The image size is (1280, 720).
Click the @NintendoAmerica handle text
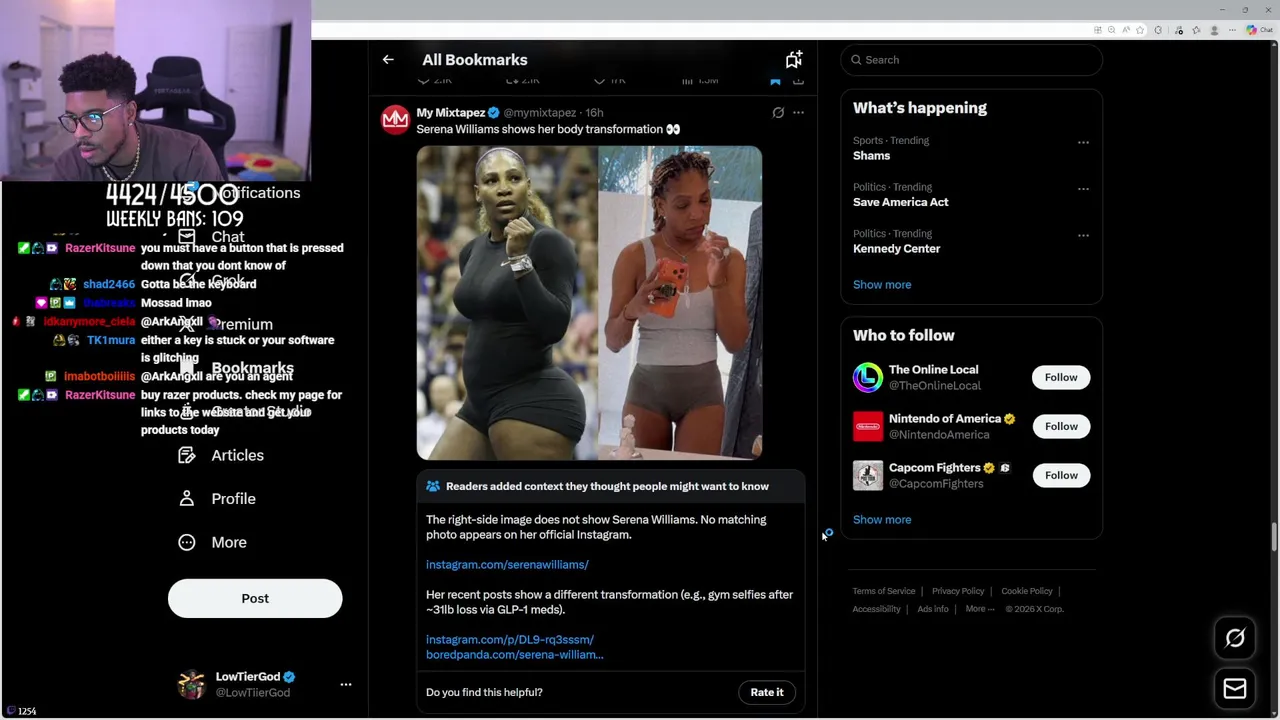click(x=939, y=435)
